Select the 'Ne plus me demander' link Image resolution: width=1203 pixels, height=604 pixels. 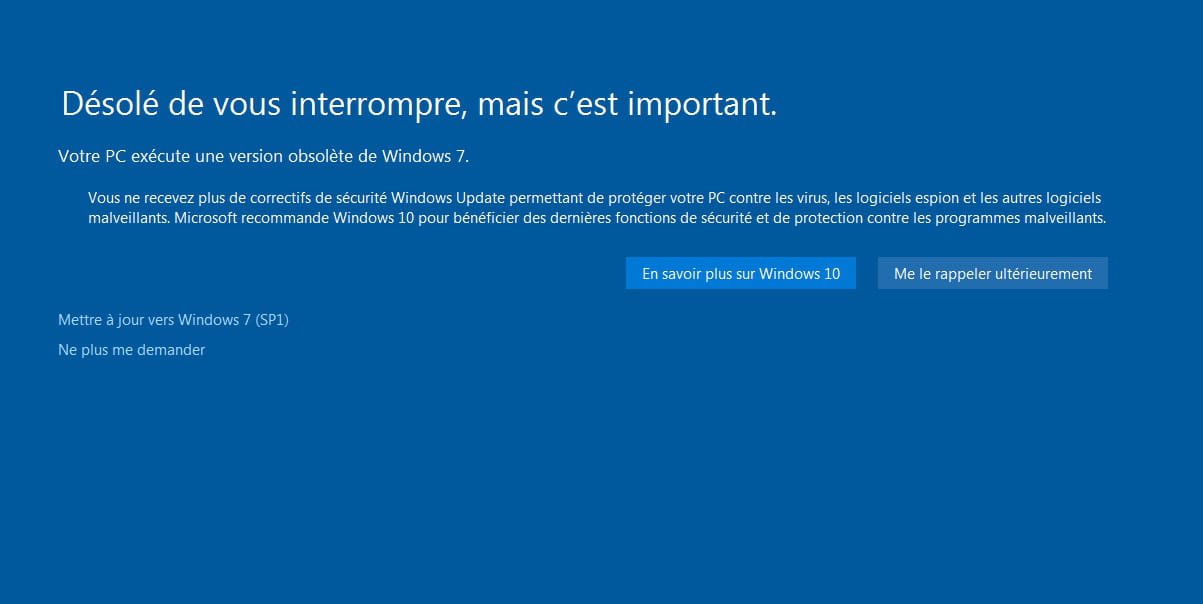(132, 350)
